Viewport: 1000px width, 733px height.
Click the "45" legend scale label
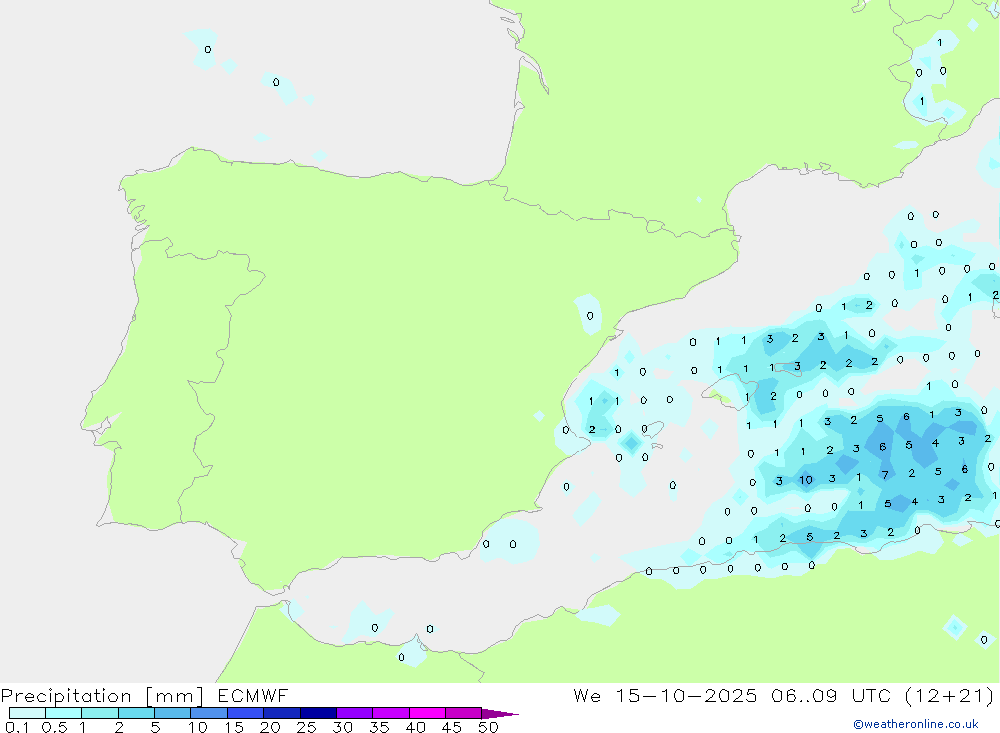pos(452,727)
